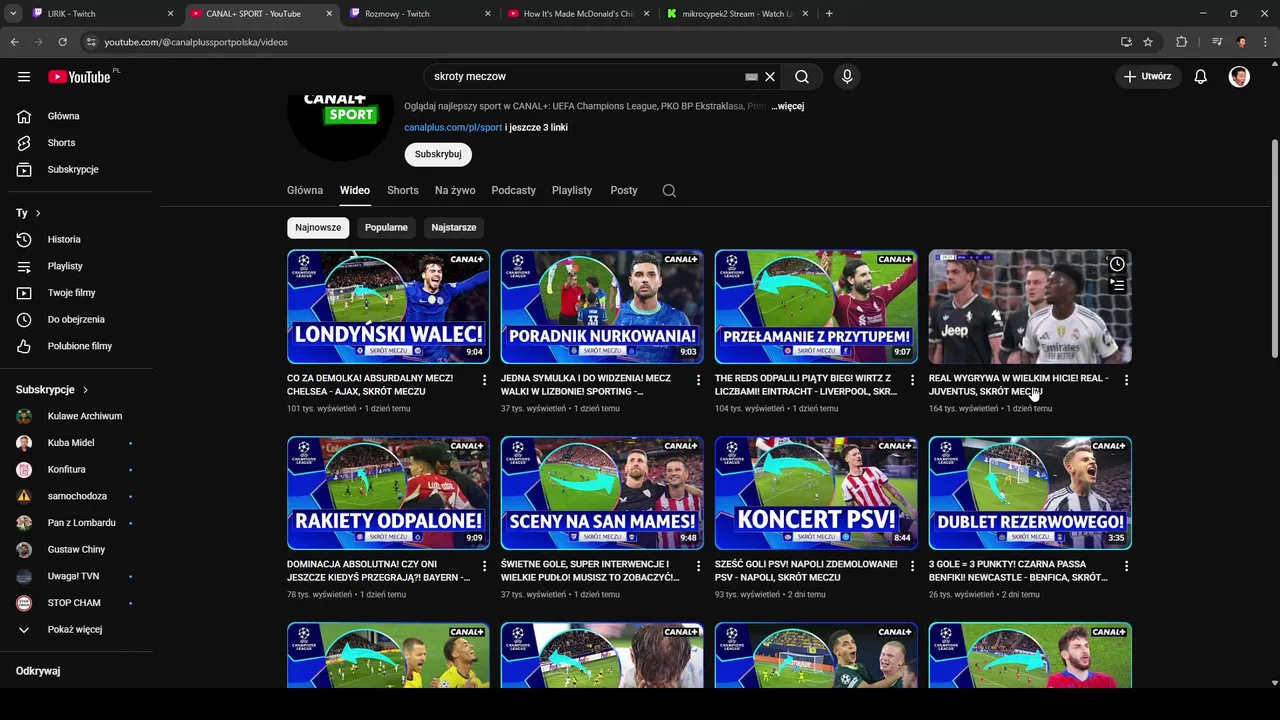Viewport: 1280px width, 720px height.
Task: Add Real-Juventus video to Watch later
Action: 1117,264
